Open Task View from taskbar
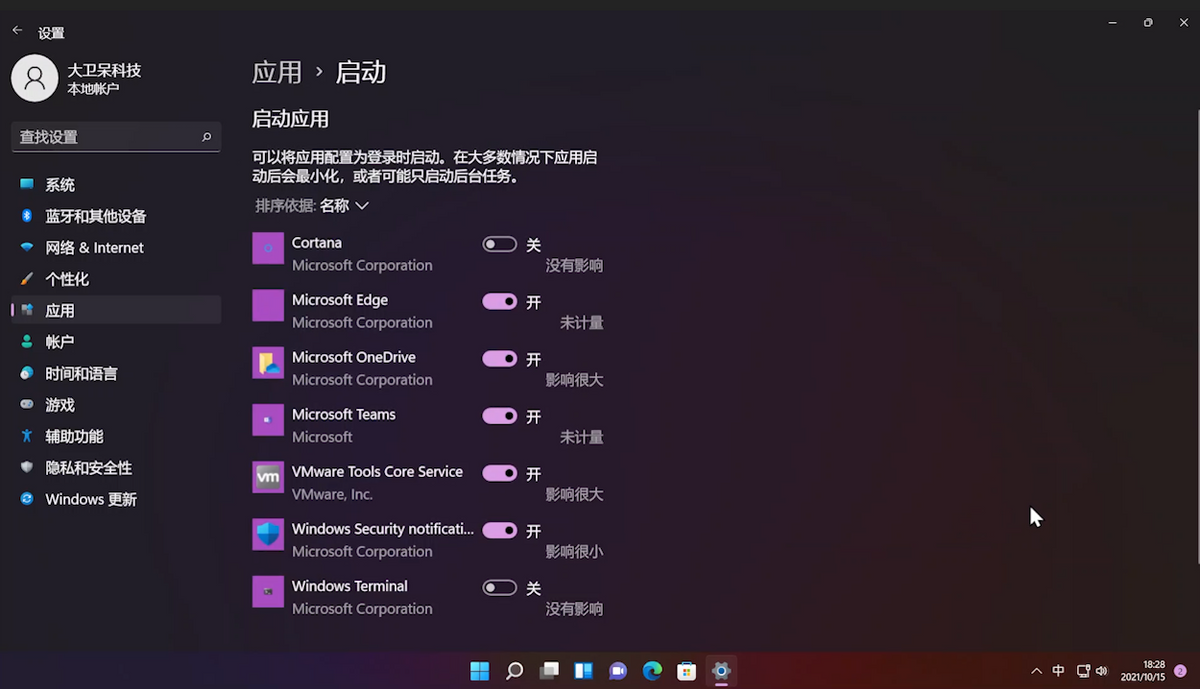The image size is (1200, 689). point(549,670)
